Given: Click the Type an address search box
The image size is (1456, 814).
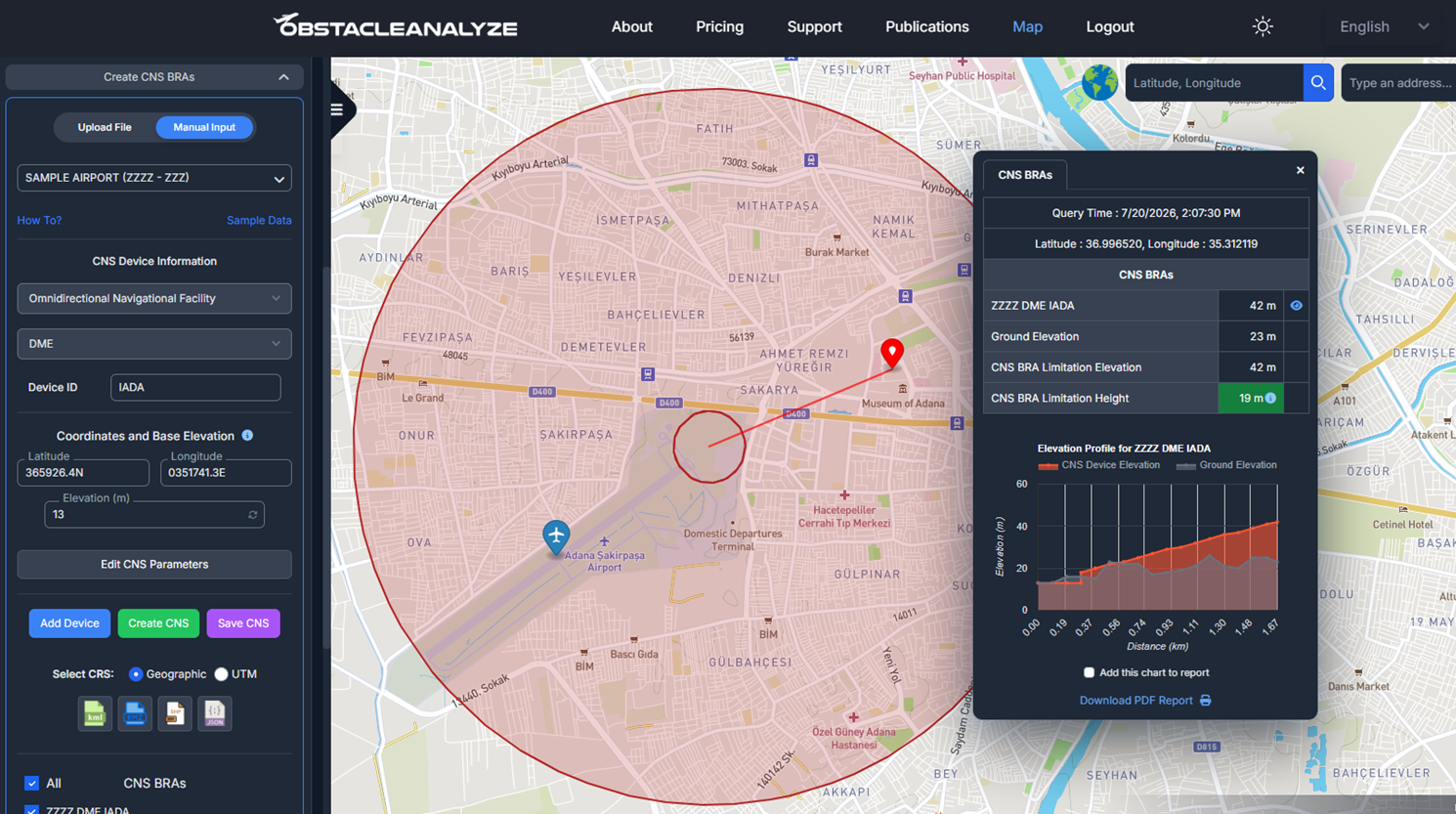Looking at the screenshot, I should (x=1398, y=83).
